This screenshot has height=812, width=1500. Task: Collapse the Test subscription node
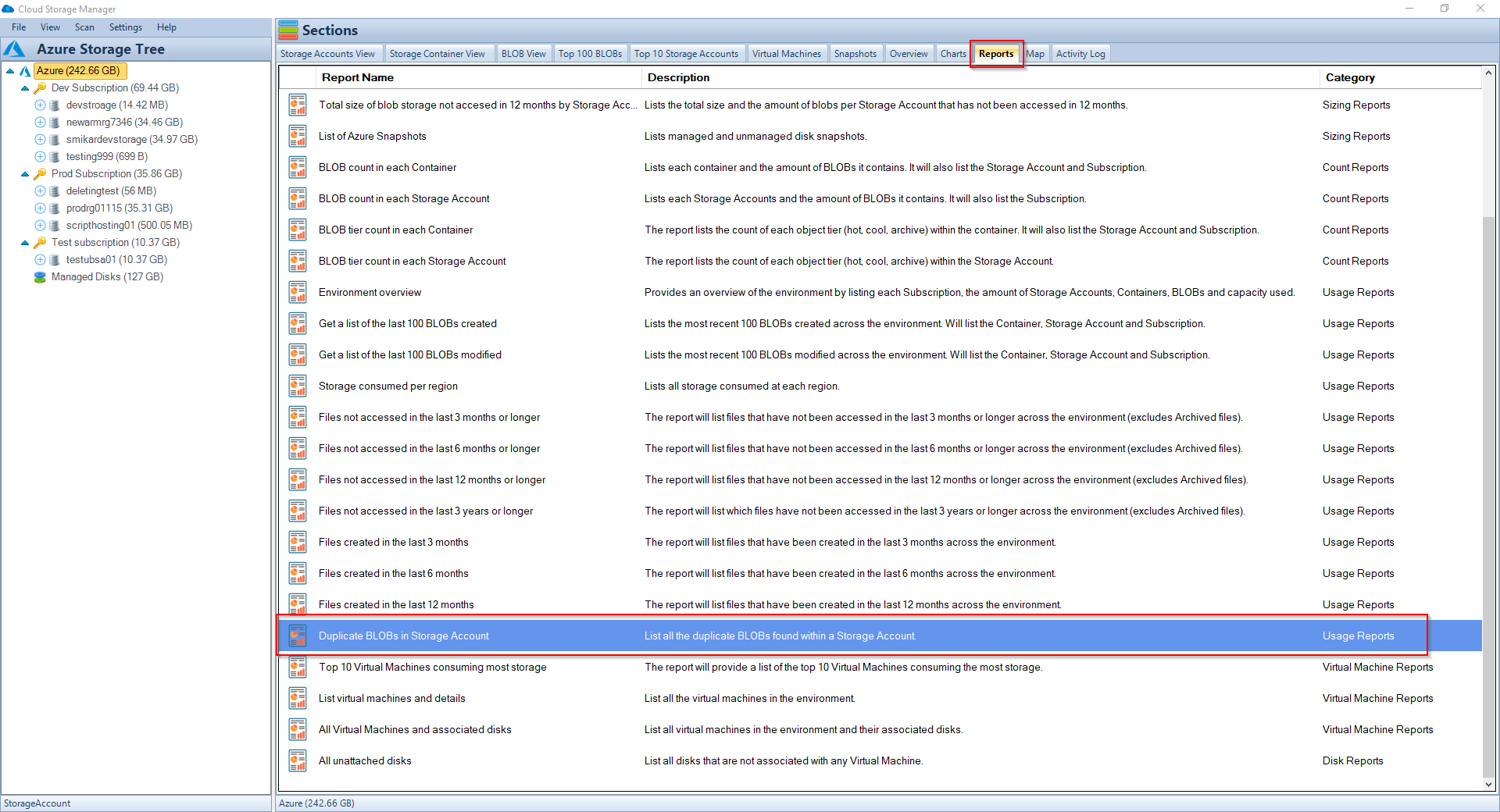[x=25, y=243]
